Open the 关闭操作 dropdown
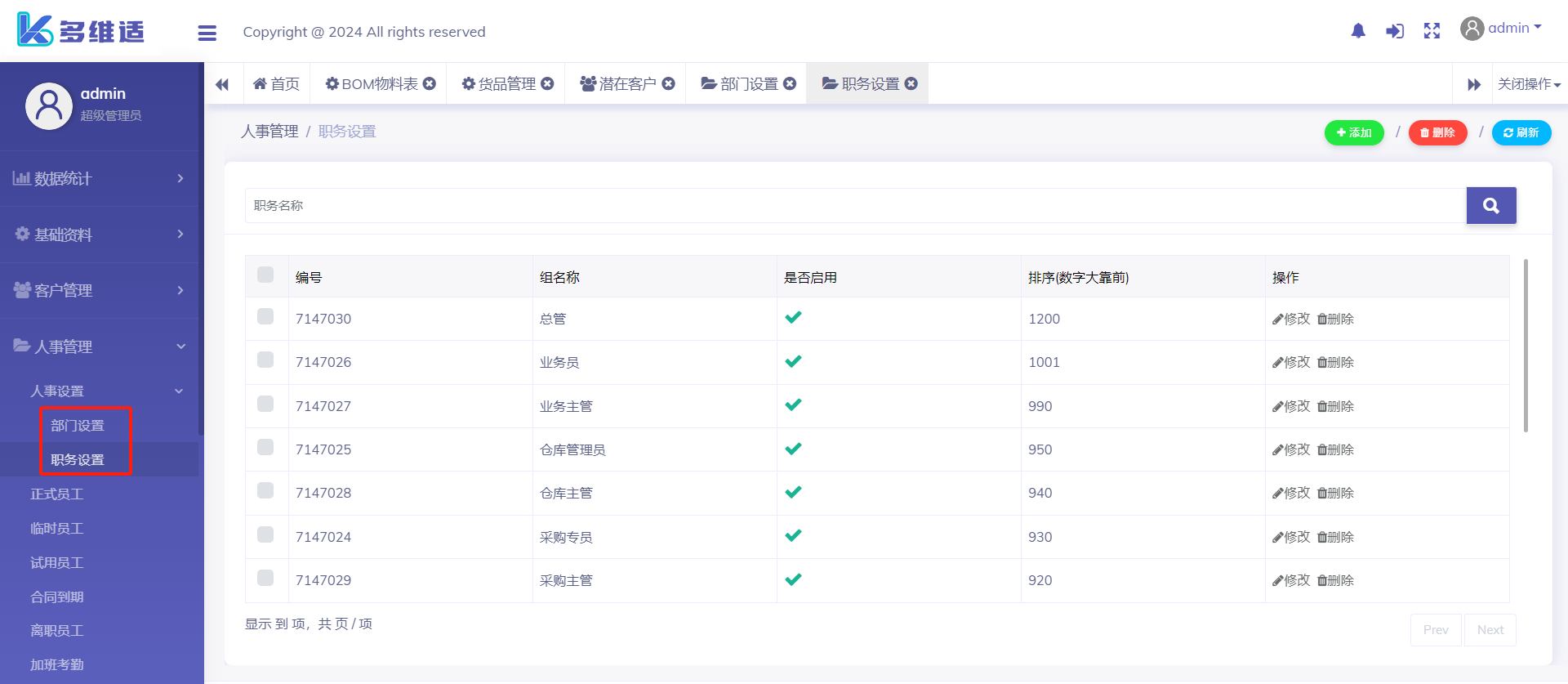Screen dimensions: 1568x684 pyautogui.click(x=1528, y=84)
